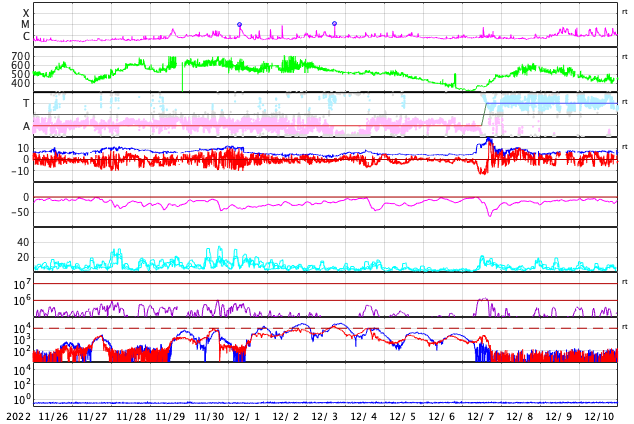The width and height of the screenshot is (634, 424).
Task: Click the rt label beside the T/A sector panel
Action: 625,101
